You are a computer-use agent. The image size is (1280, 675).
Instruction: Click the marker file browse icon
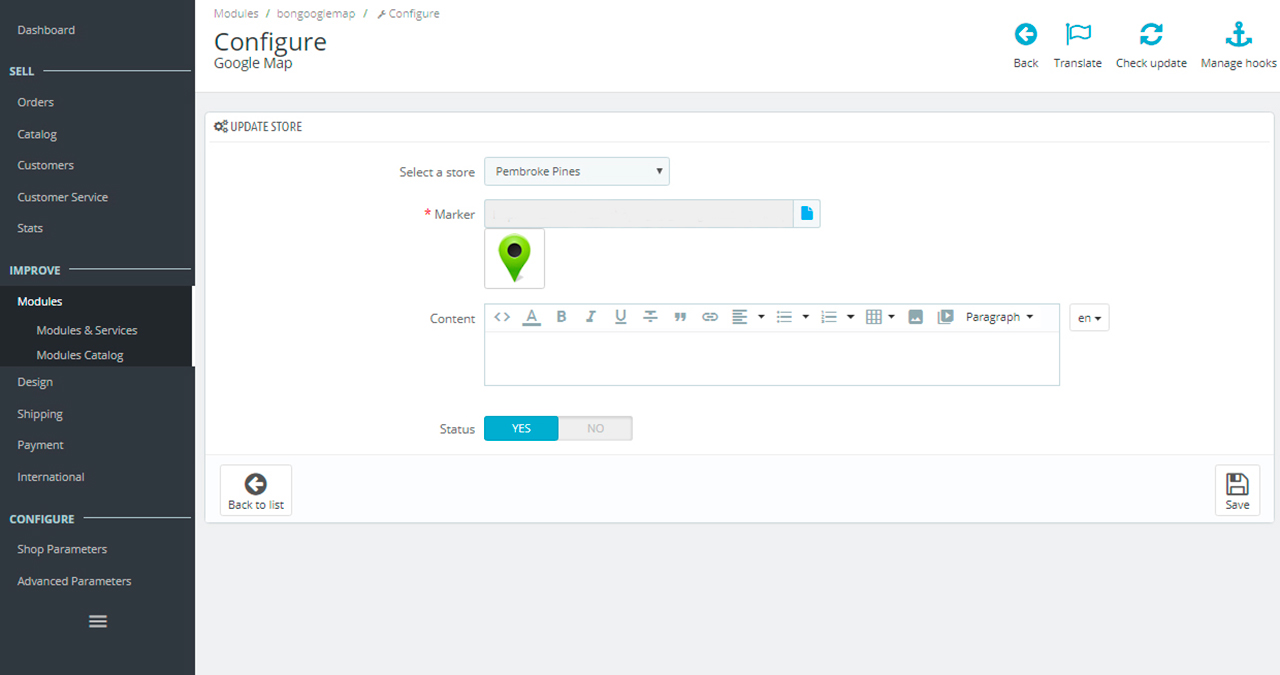click(x=807, y=213)
